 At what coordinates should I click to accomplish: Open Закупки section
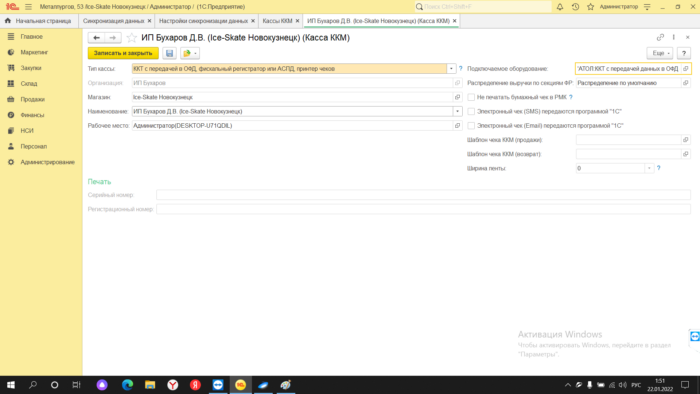click(x=31, y=68)
